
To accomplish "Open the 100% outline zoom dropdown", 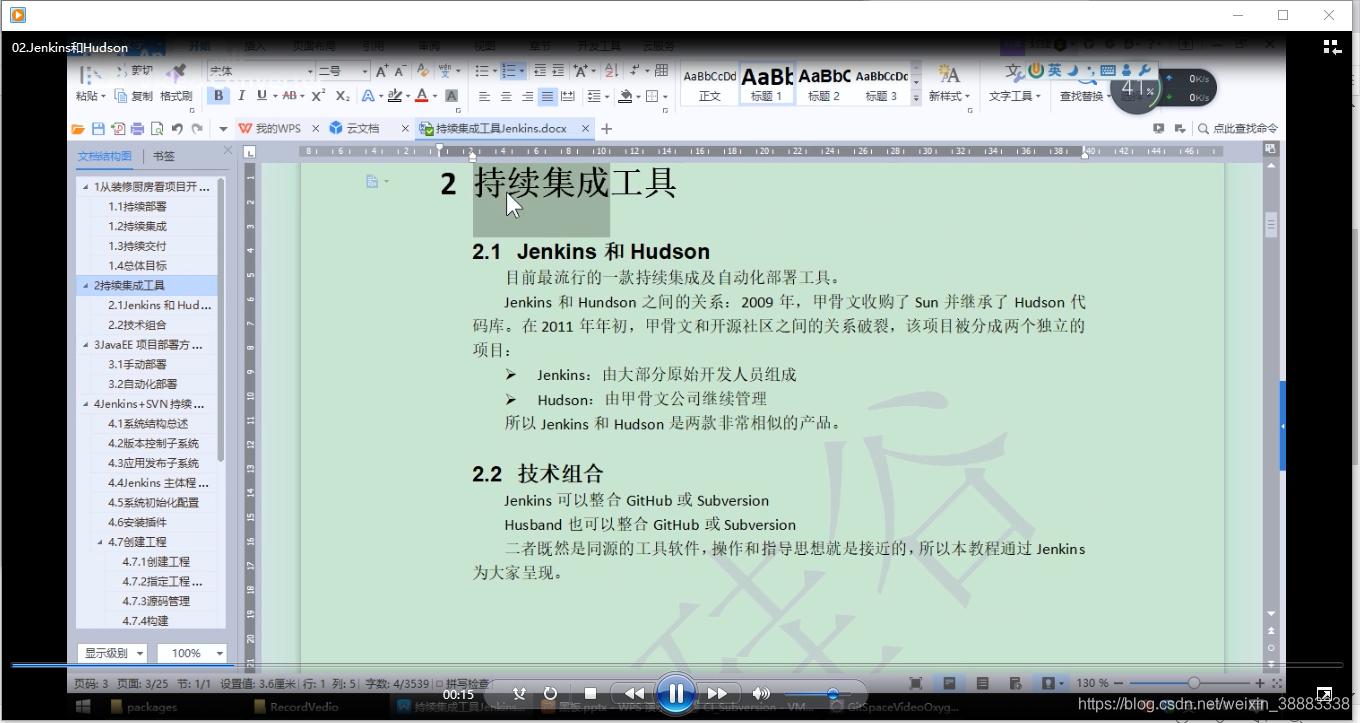I will 192,653.
